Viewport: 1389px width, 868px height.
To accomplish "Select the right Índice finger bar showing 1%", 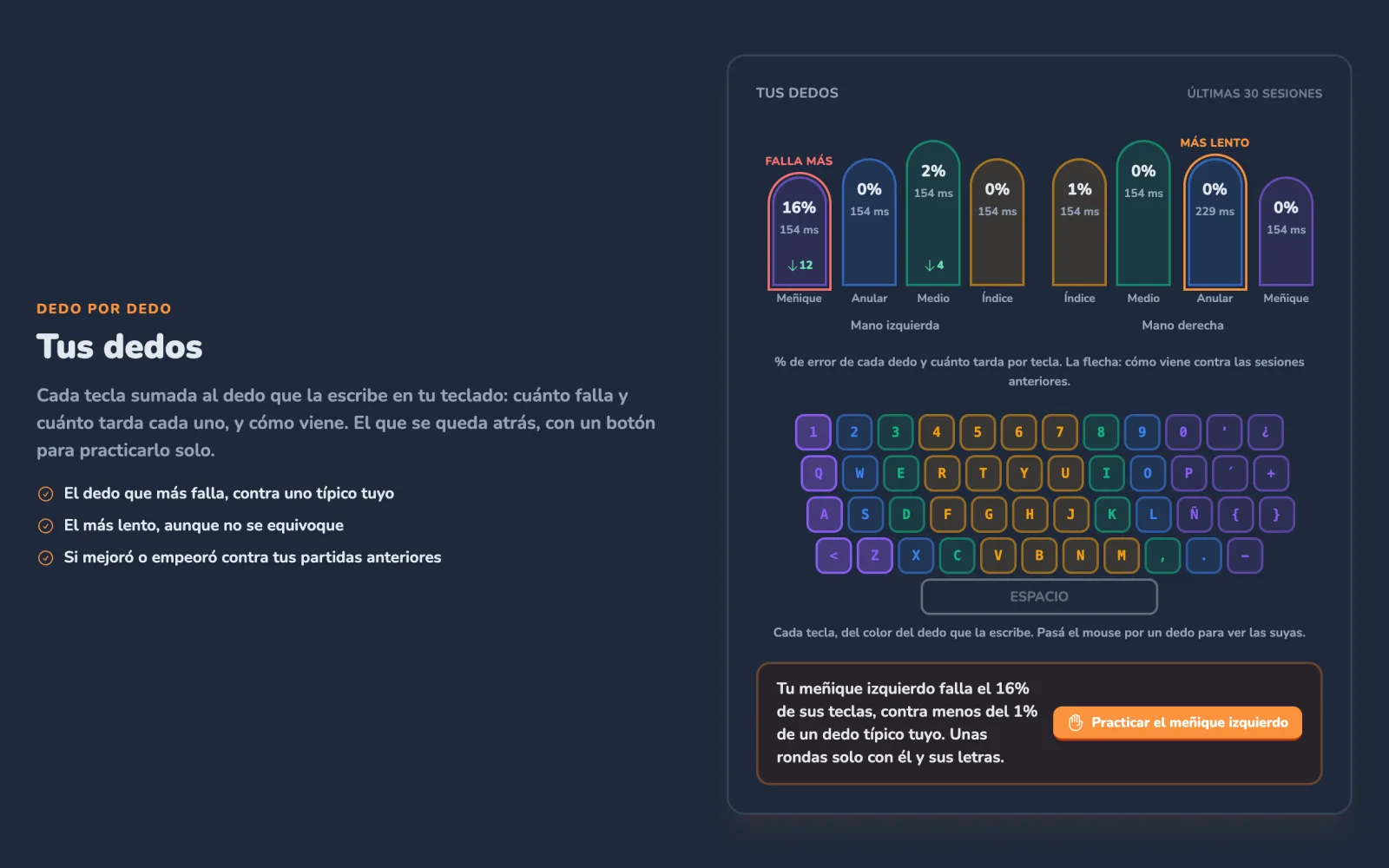I will tap(1079, 222).
